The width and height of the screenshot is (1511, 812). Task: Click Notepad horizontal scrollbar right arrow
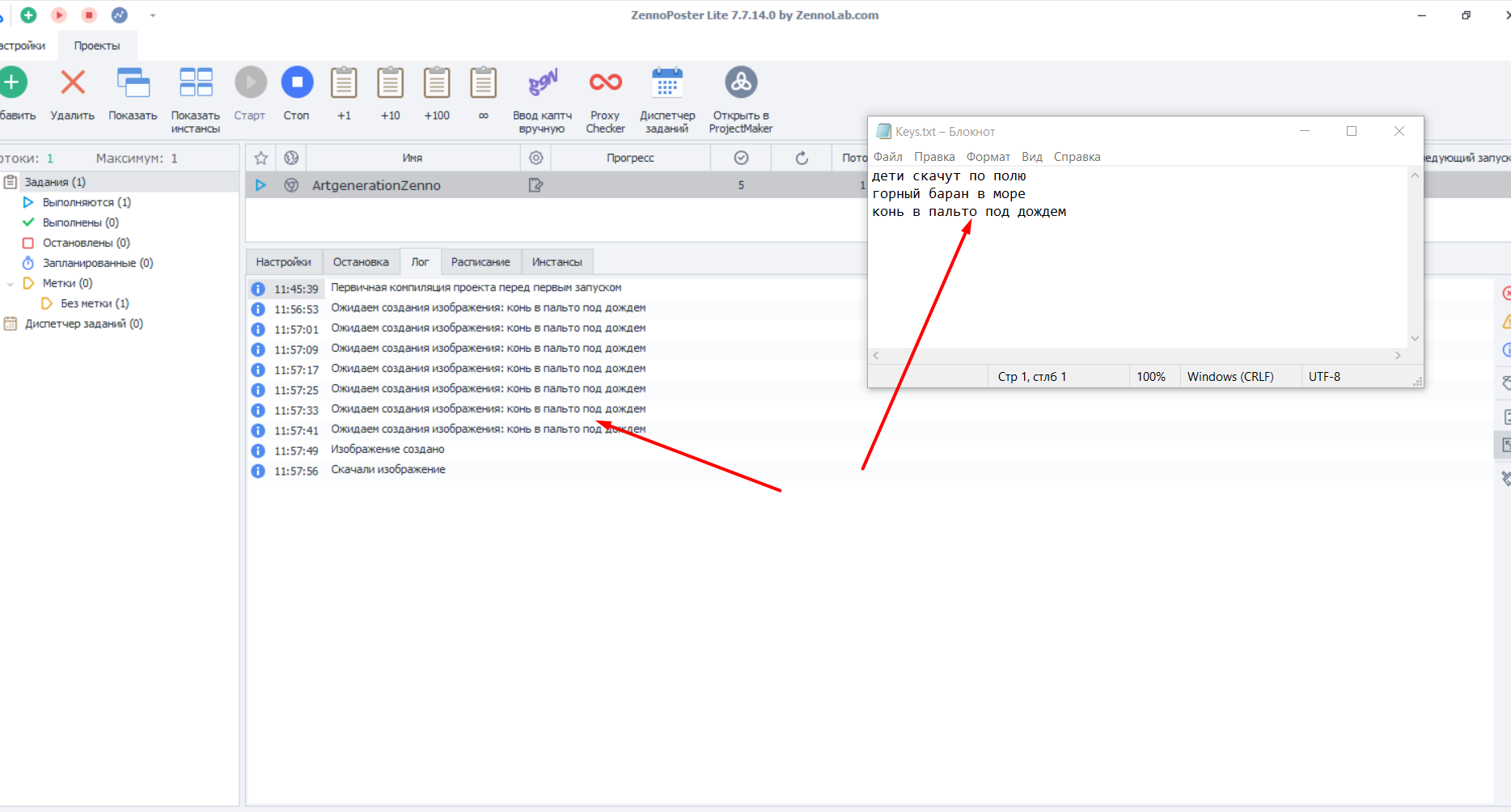click(x=1398, y=356)
